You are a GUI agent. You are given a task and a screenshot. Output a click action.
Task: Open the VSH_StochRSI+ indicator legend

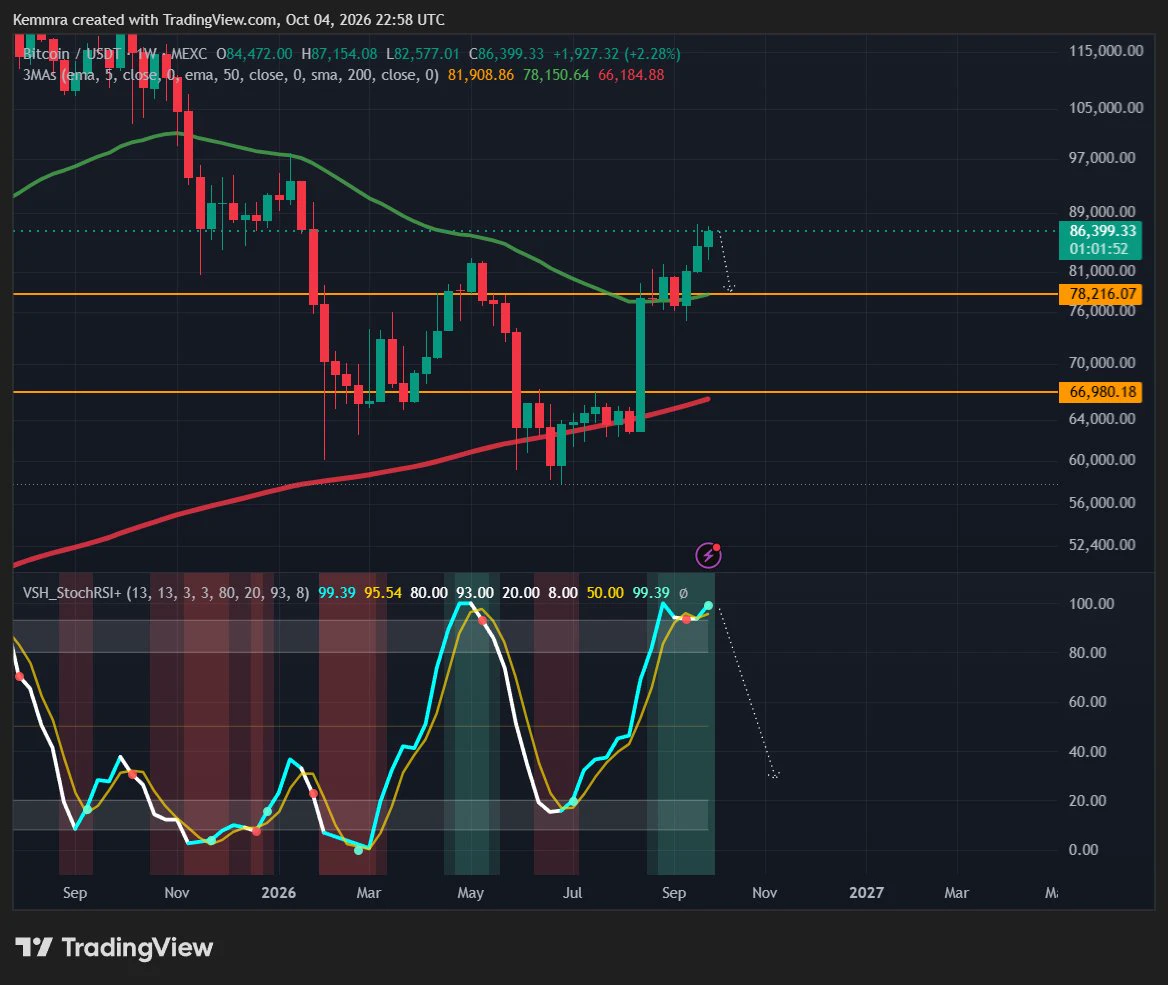click(x=166, y=592)
